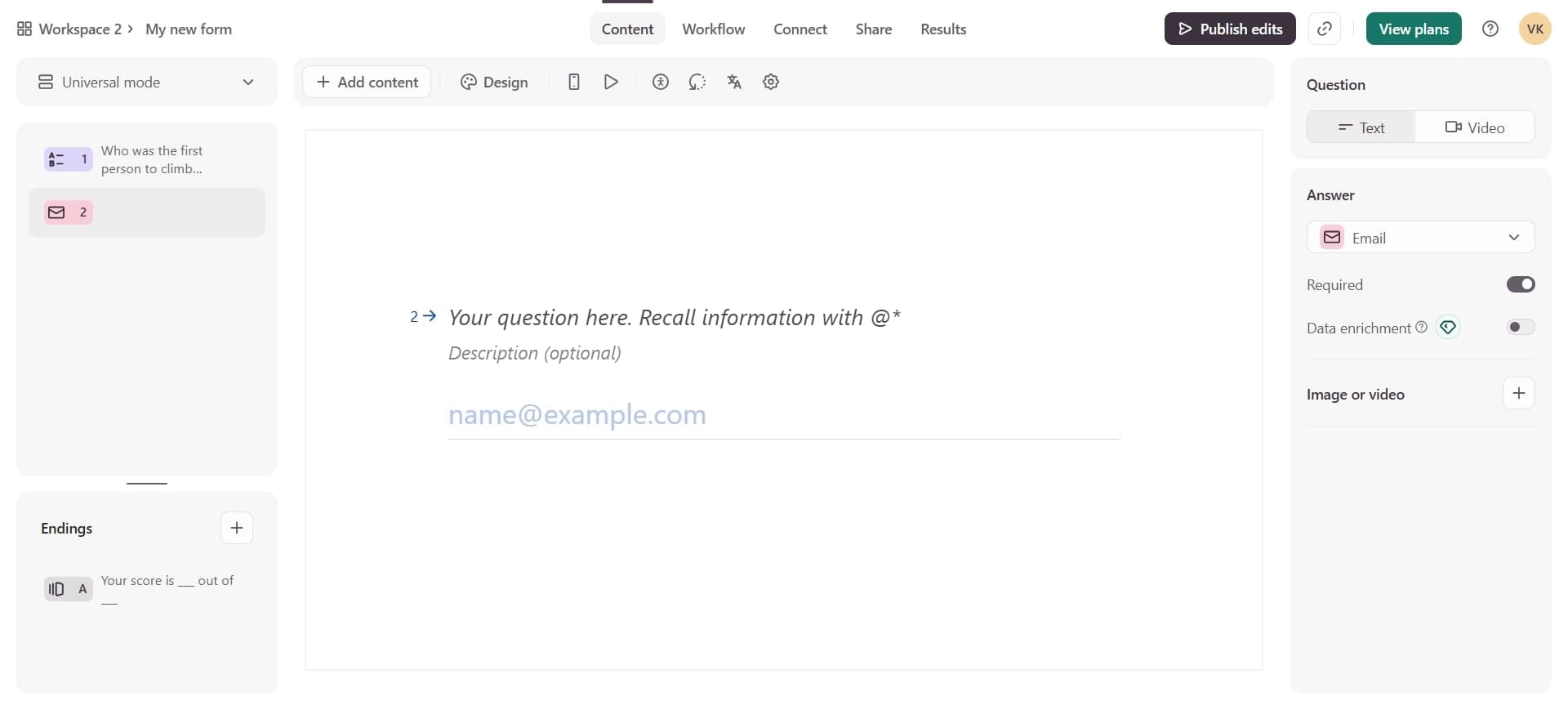The width and height of the screenshot is (1568, 710).
Task: Enable the Data enrichment switch
Action: [1521, 327]
